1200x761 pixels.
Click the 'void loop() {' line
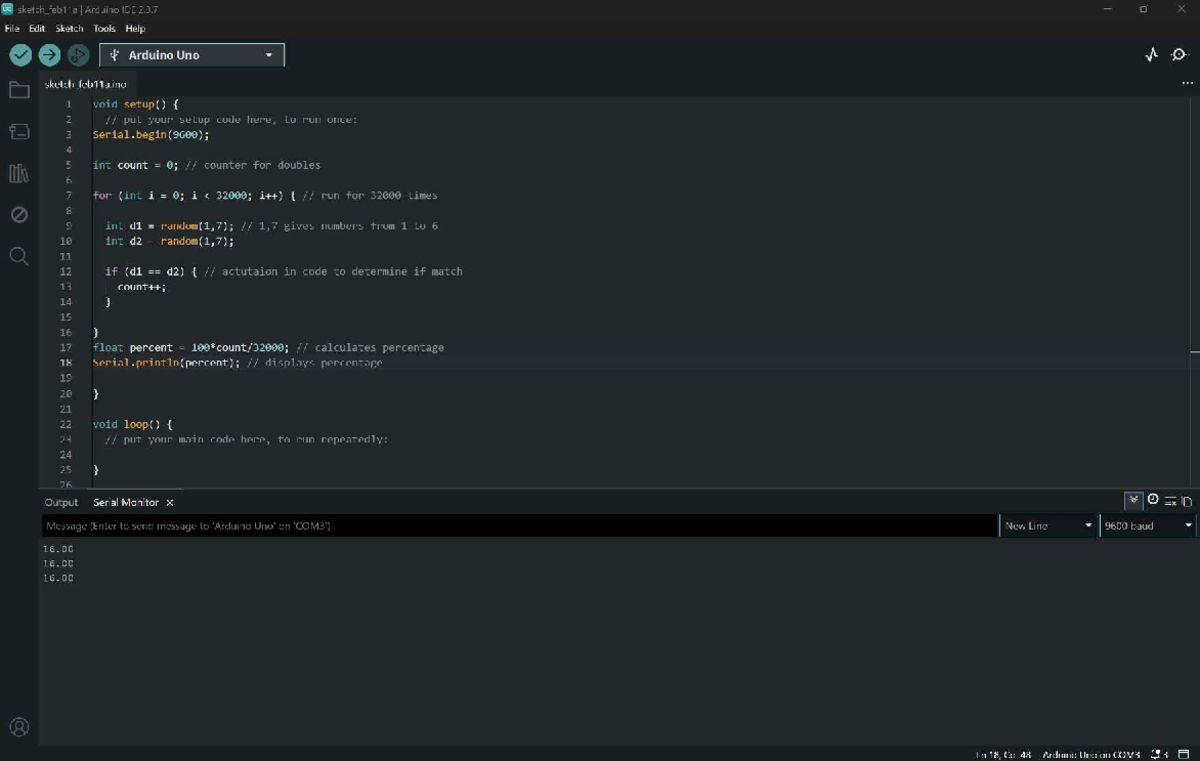pos(132,424)
